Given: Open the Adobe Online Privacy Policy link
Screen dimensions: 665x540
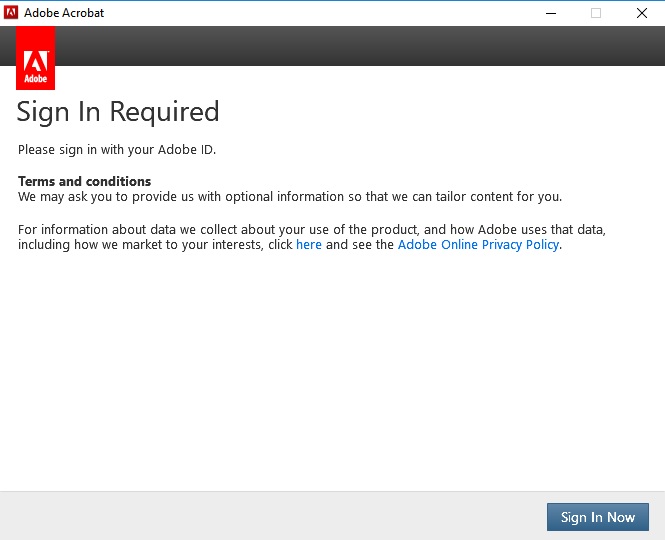Looking at the screenshot, I should [478, 245].
